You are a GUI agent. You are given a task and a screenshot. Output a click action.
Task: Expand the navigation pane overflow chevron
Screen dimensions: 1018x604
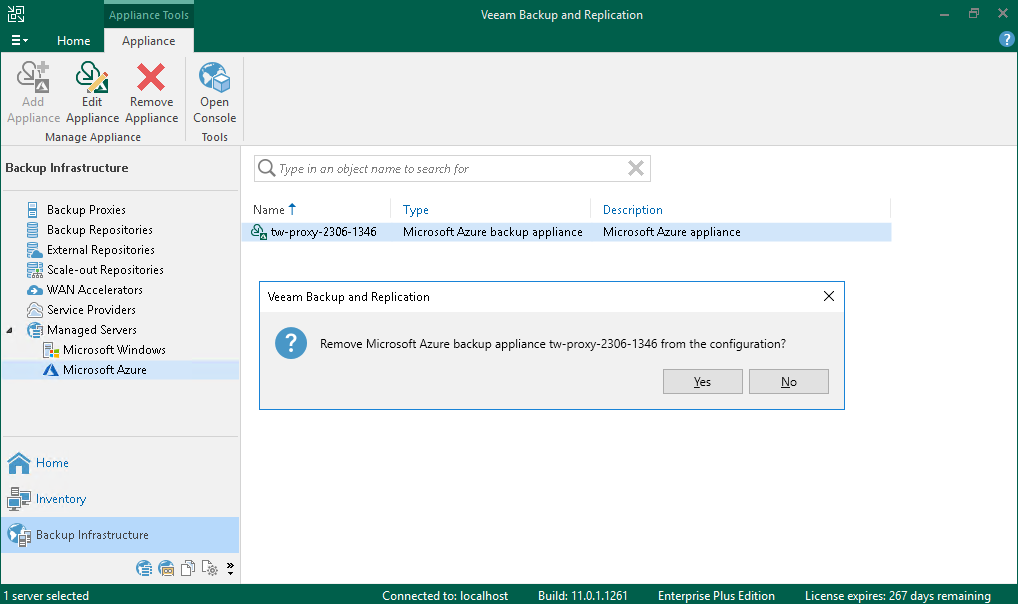pyautogui.click(x=230, y=569)
